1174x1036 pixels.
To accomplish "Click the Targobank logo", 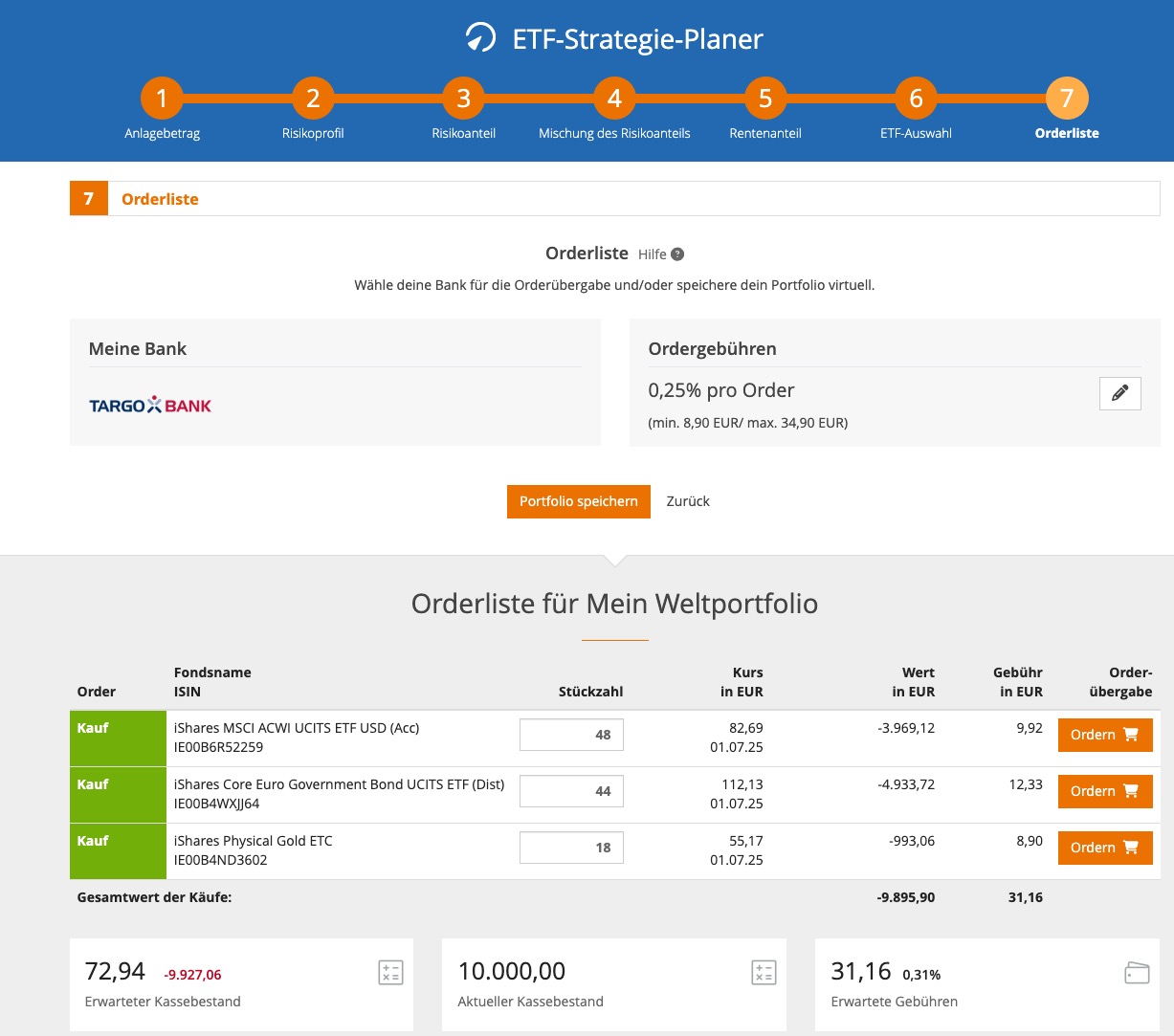I will [x=150, y=406].
